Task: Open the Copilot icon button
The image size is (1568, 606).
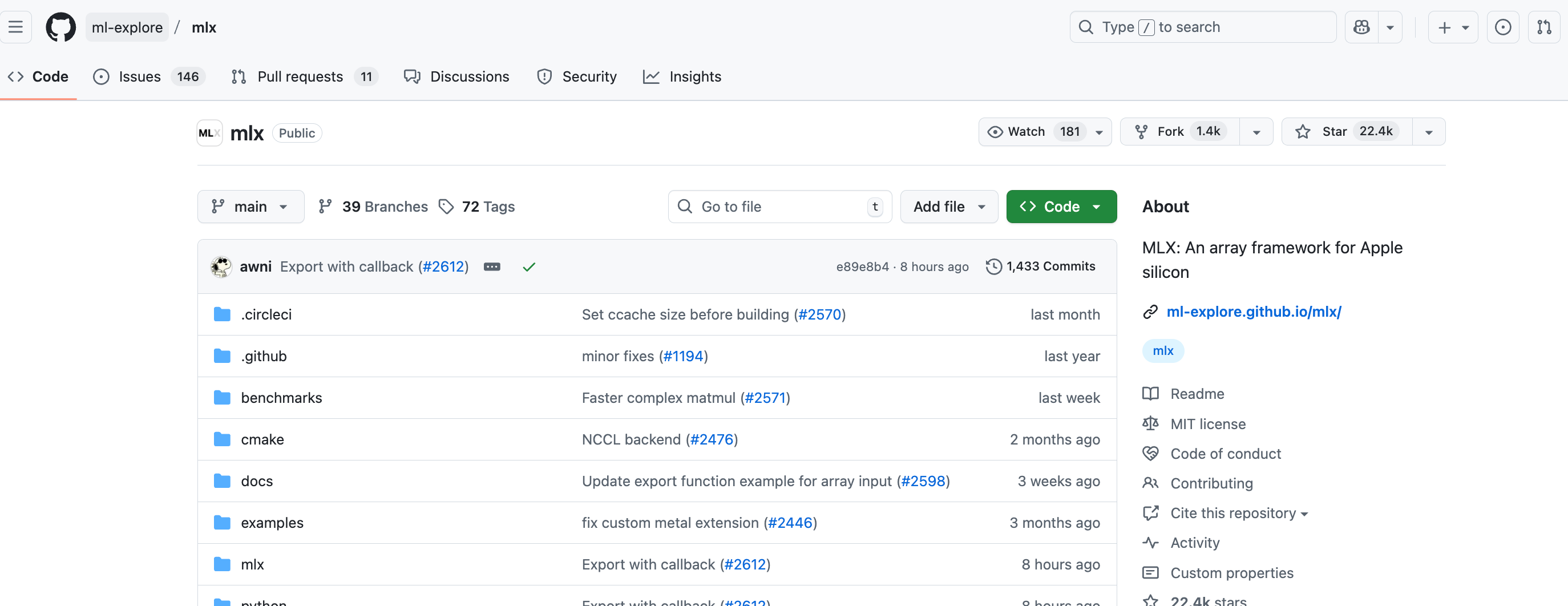Action: pyautogui.click(x=1361, y=27)
